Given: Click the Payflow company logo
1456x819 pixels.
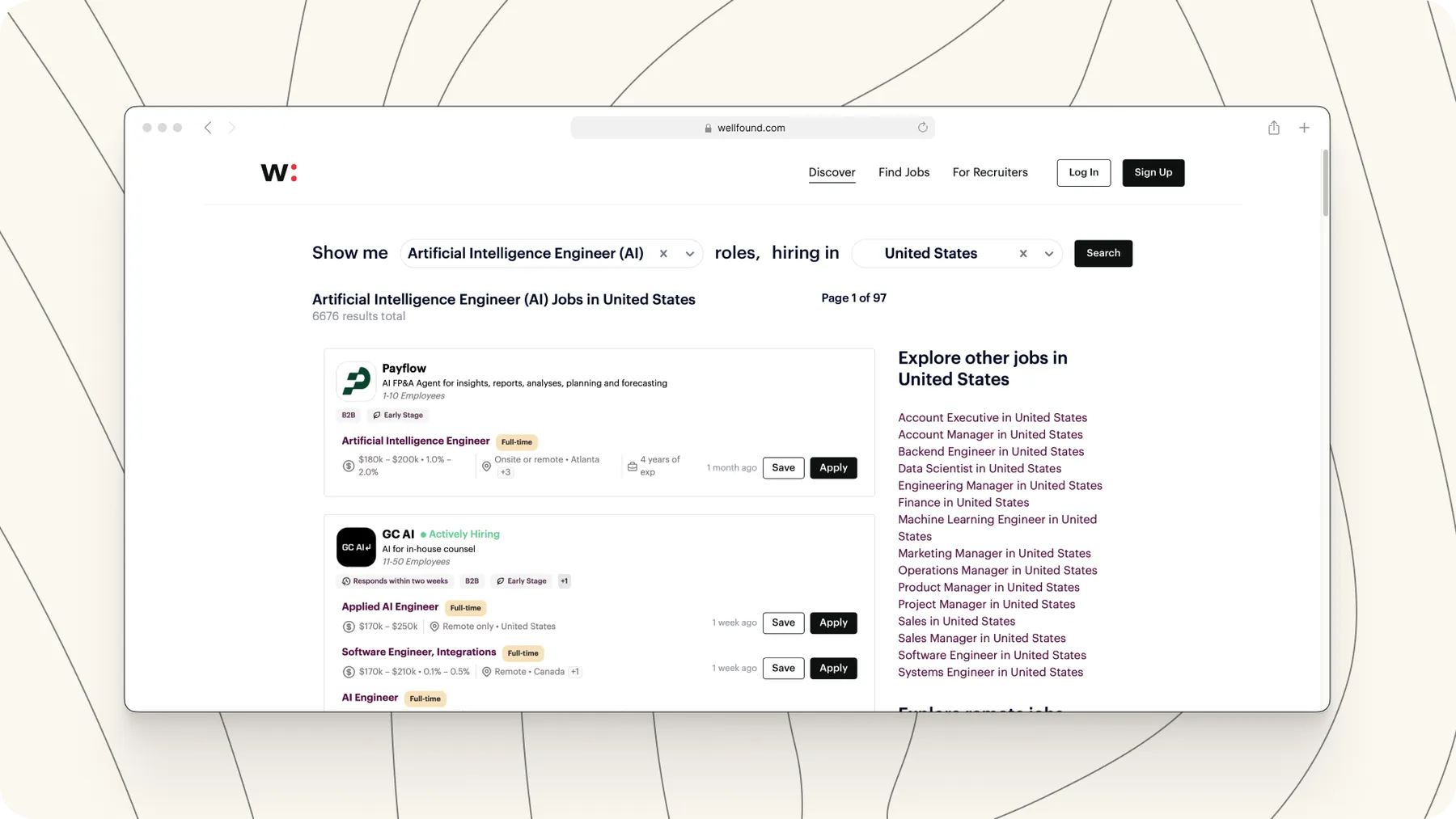Looking at the screenshot, I should (356, 382).
